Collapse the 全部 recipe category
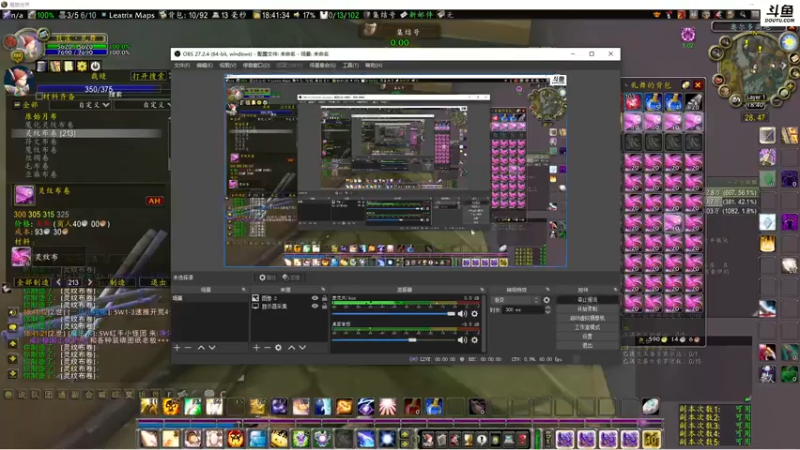Screen dimensions: 800x450 [17, 105]
